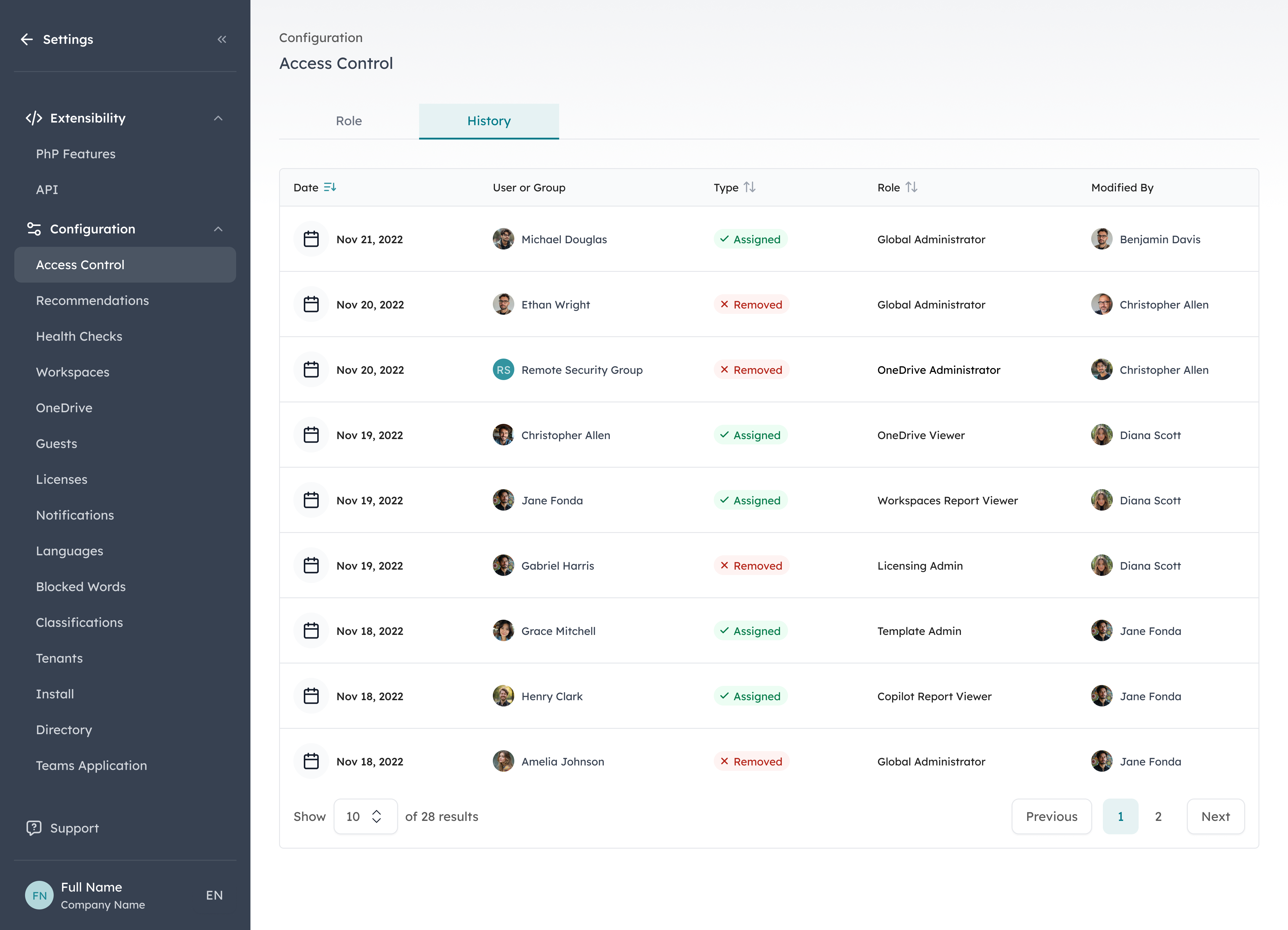The height and width of the screenshot is (930, 1288).
Task: Click Michael Douglas's profile picture
Action: [x=503, y=239]
